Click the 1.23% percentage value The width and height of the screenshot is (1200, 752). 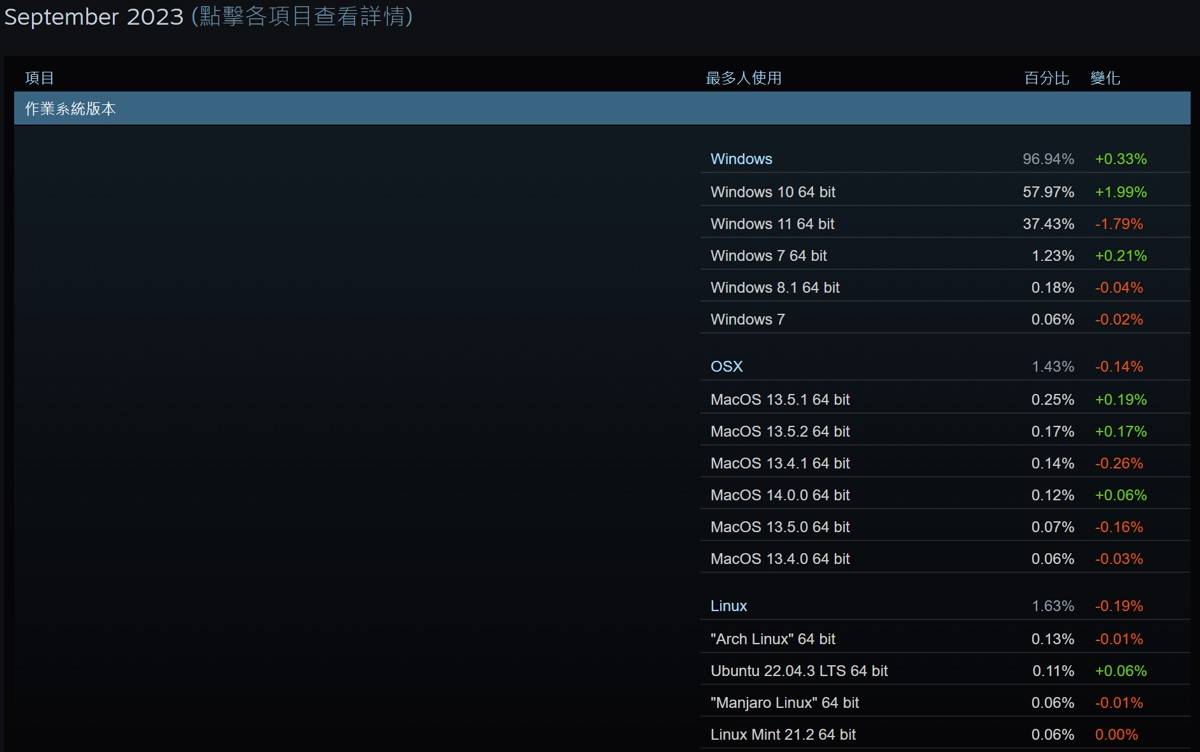point(1053,255)
